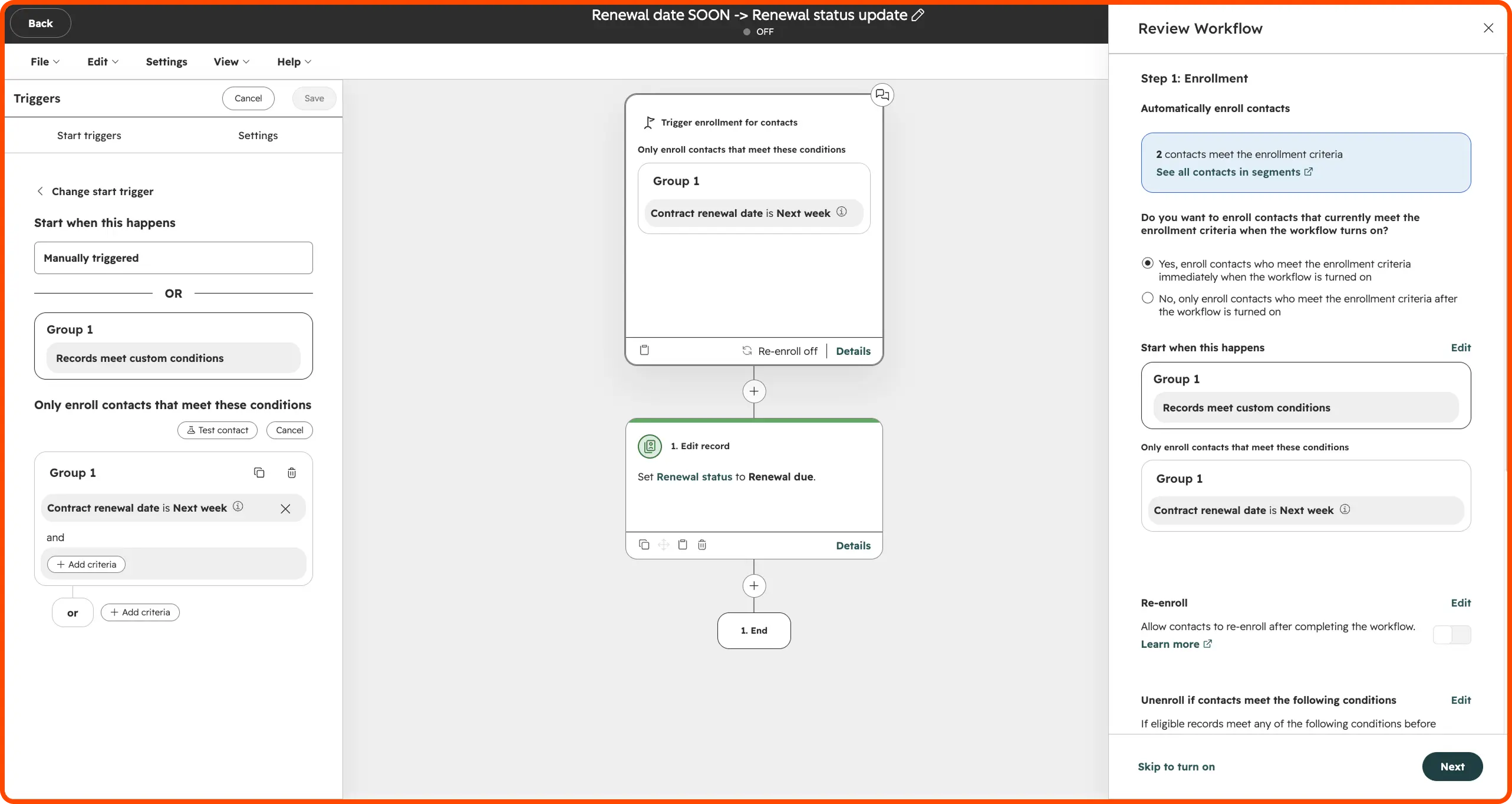Screen dimensions: 1512x804
Task: Click Skip to turn on
Action: point(1176,767)
